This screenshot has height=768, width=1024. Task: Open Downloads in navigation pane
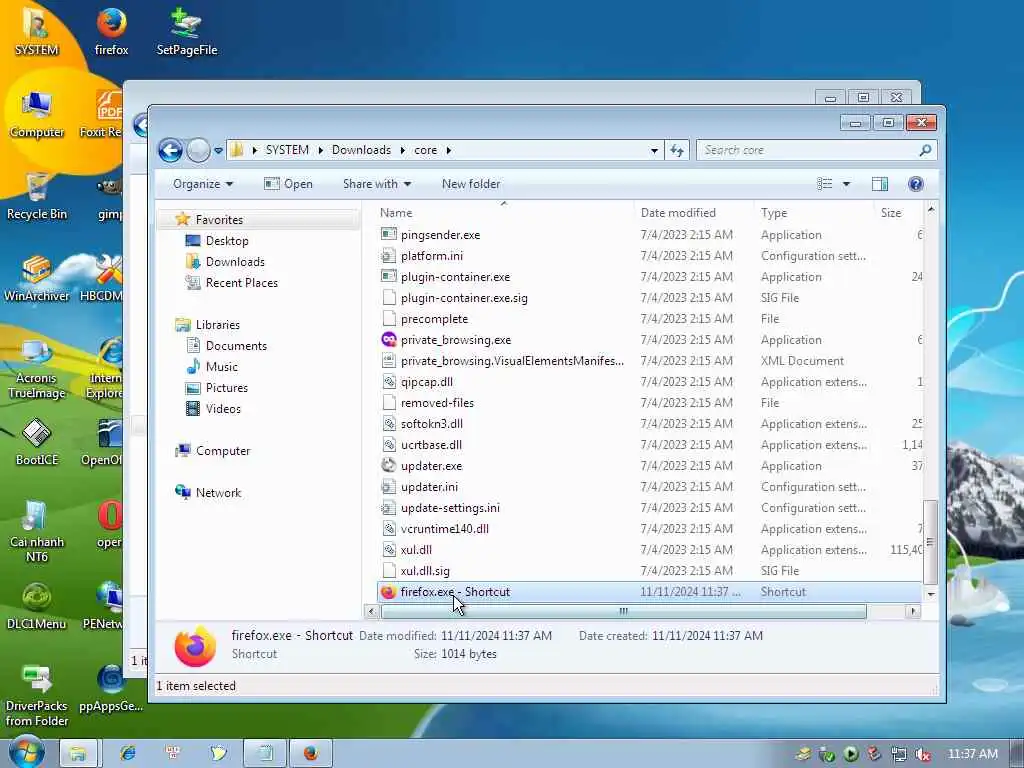click(x=235, y=262)
